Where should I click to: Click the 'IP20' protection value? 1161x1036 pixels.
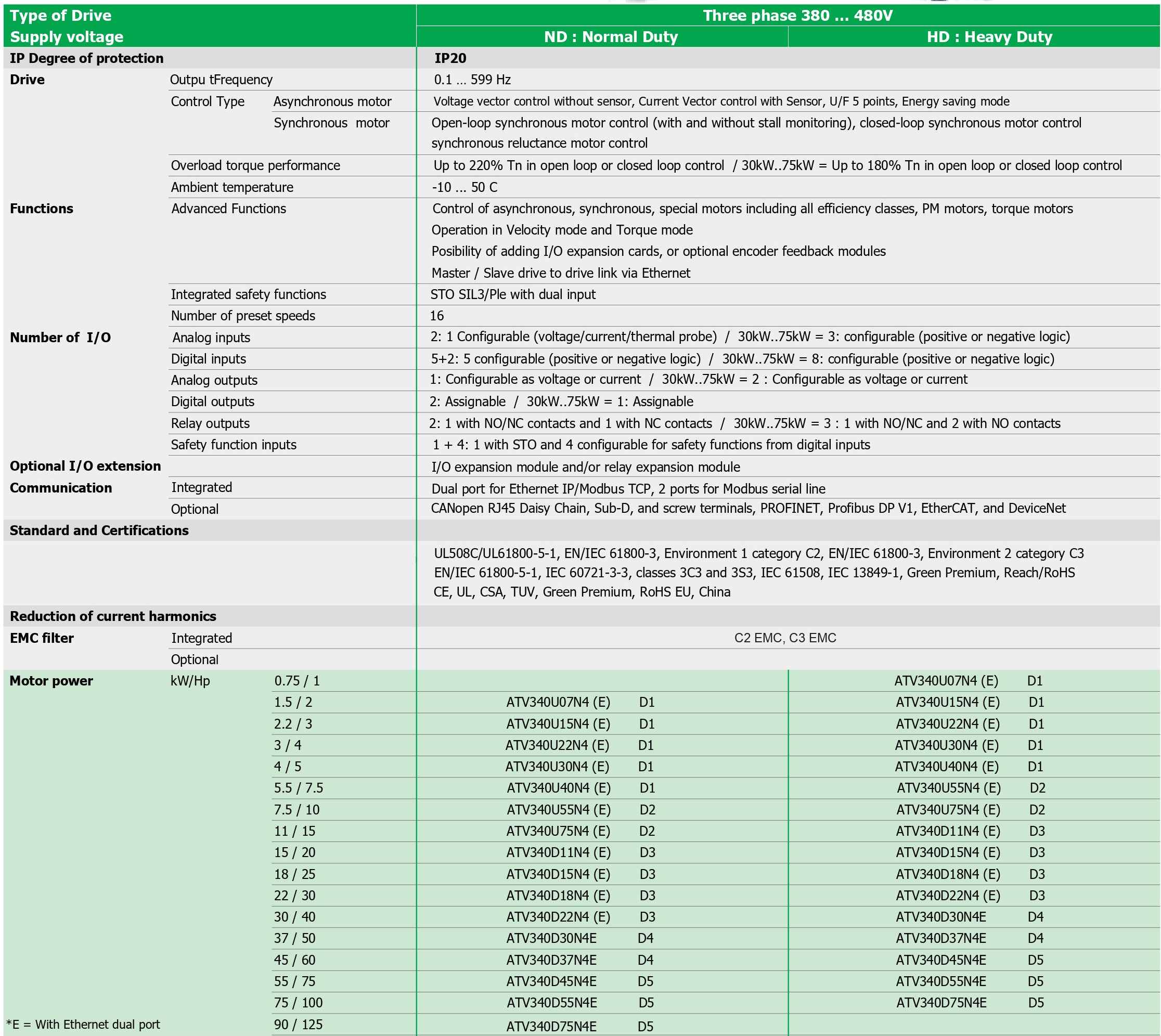450,58
